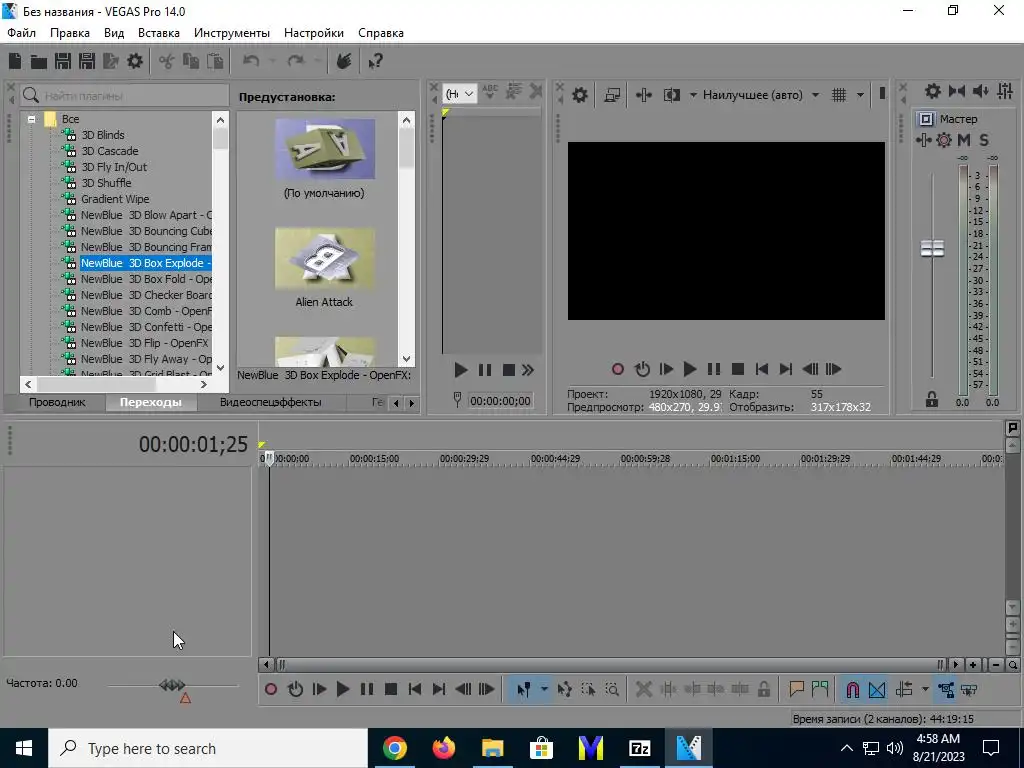The image size is (1024, 768).
Task: Switch to the Видеоспецэффекты tab
Action: 270,402
